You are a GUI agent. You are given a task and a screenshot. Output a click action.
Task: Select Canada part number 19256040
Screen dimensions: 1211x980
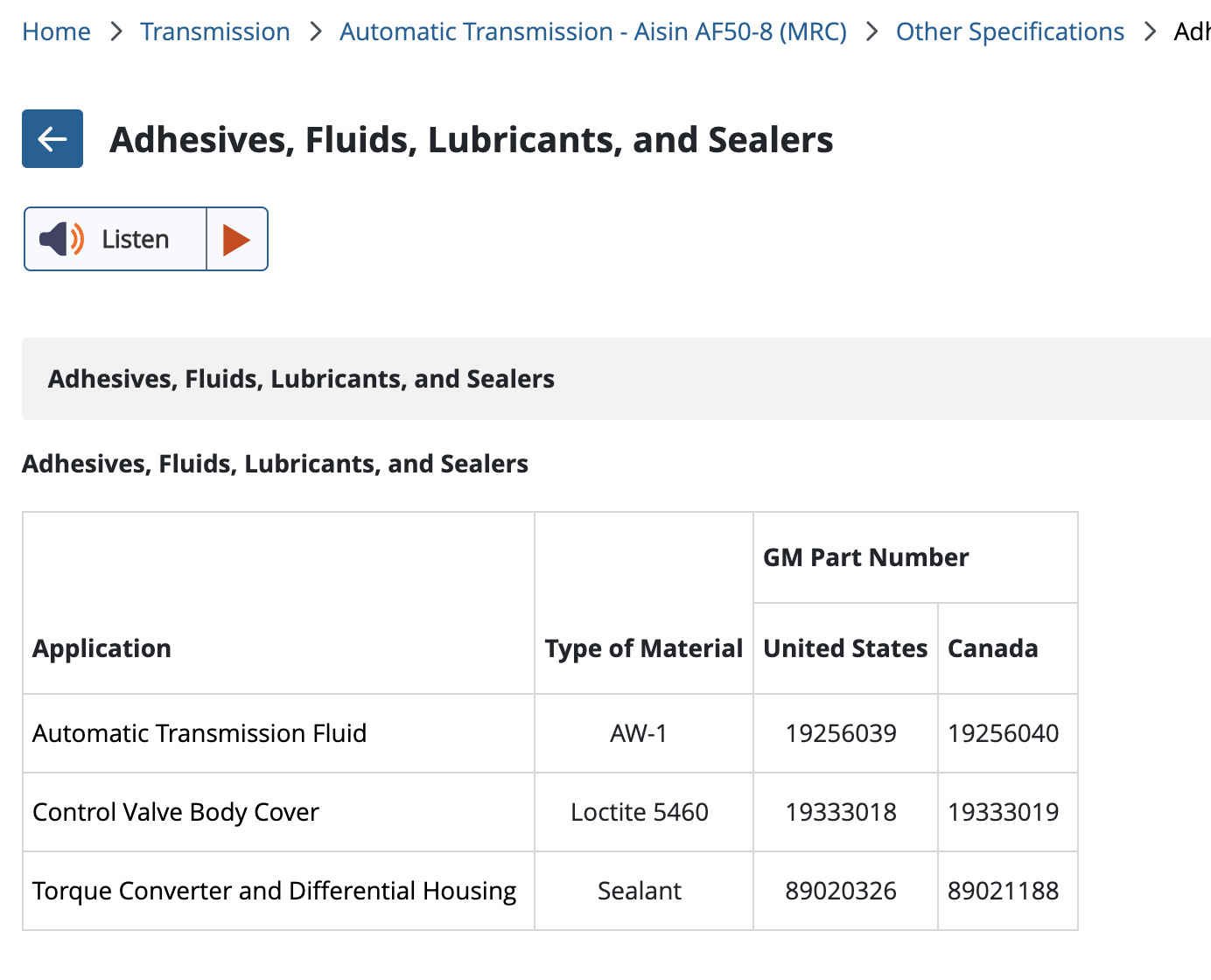pyautogui.click(x=1003, y=733)
